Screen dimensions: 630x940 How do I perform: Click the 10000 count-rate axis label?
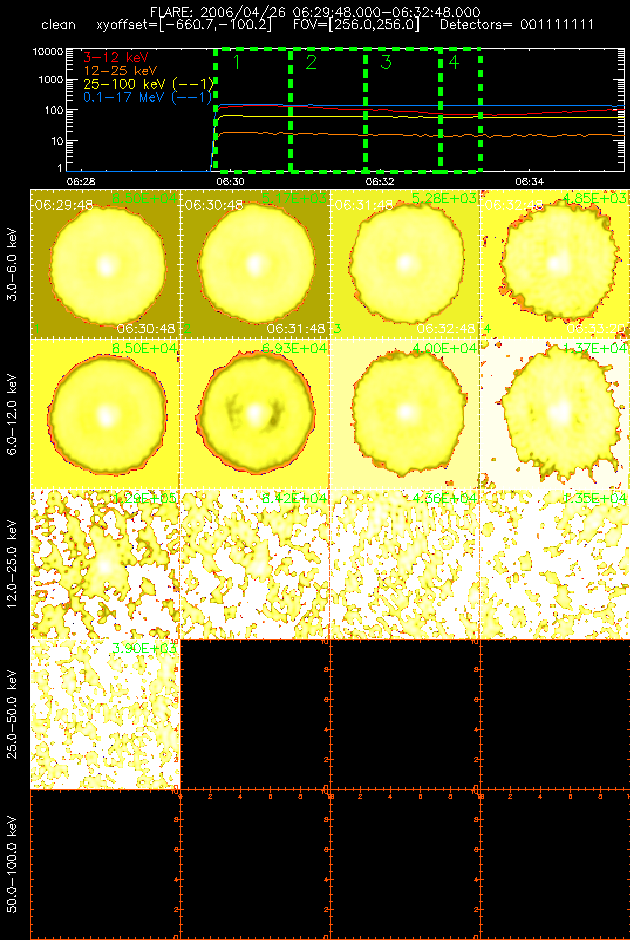[48, 53]
